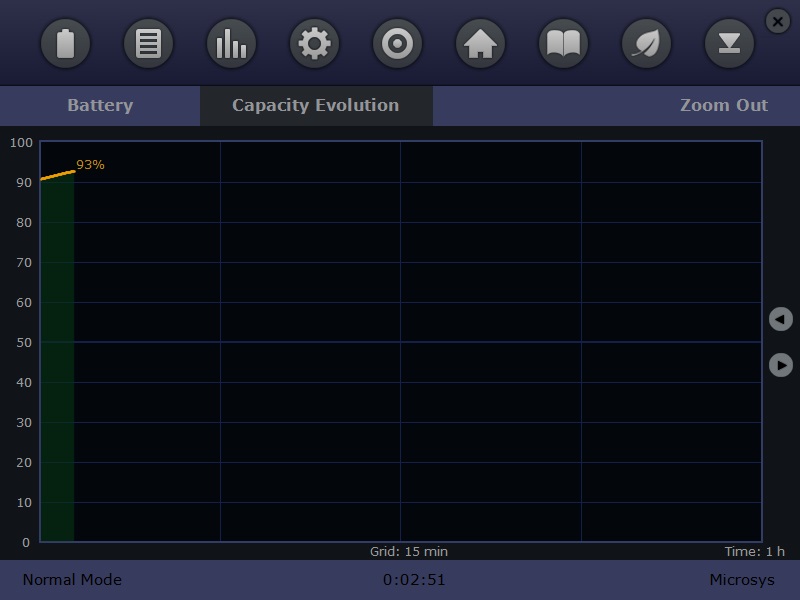Screen dimensions: 800x600
Task: Click the target record icon
Action: [397, 43]
